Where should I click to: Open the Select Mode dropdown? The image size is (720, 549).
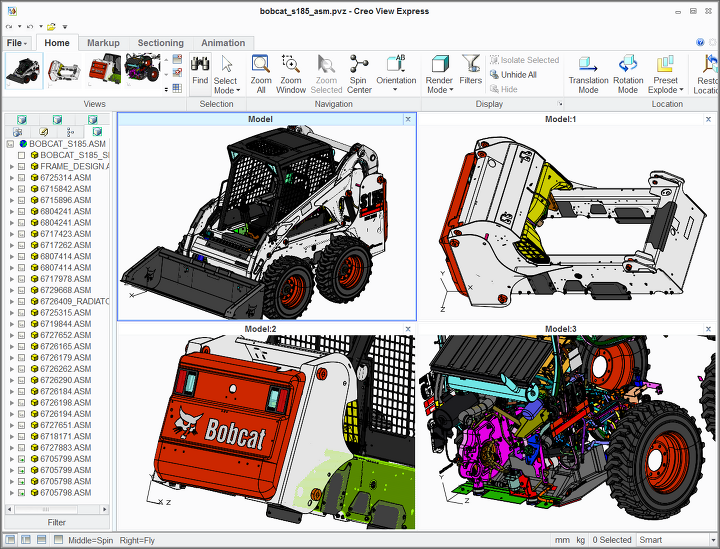point(227,85)
